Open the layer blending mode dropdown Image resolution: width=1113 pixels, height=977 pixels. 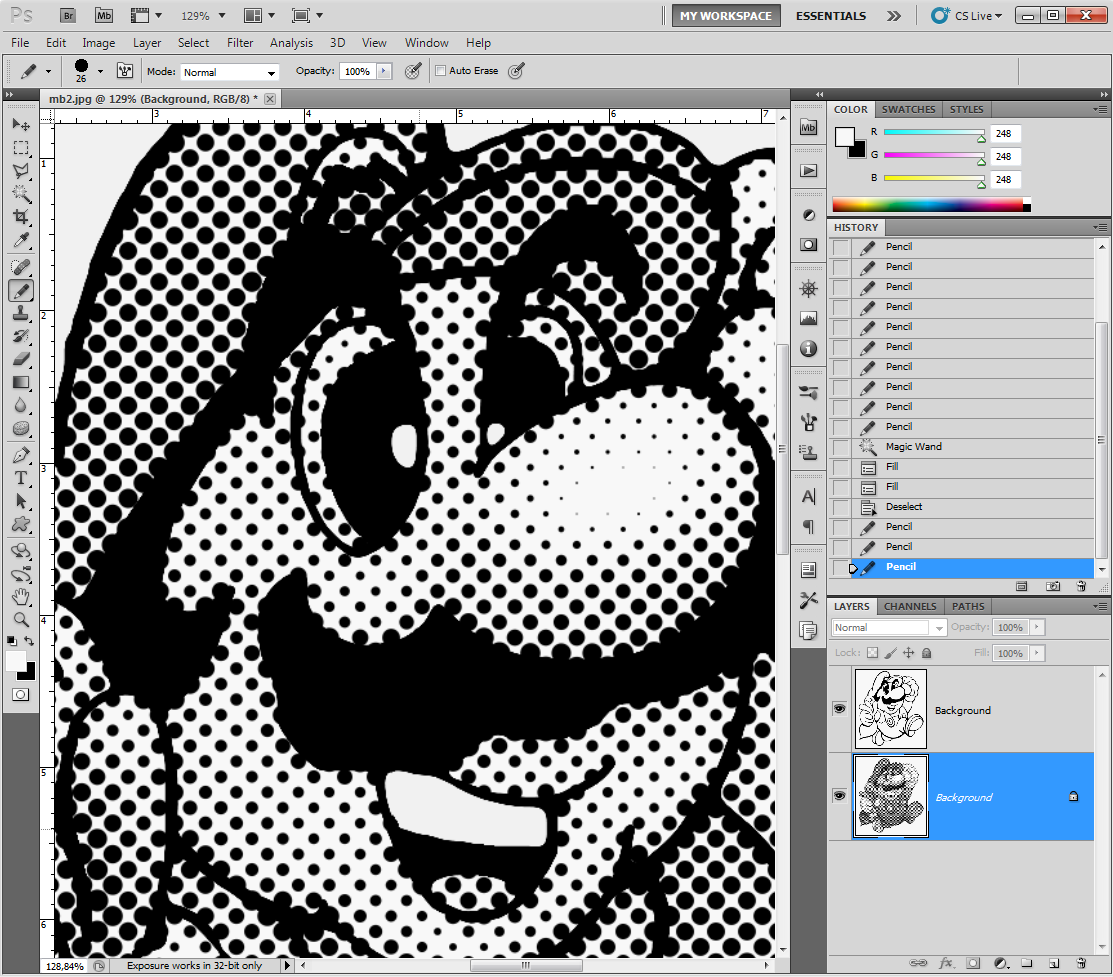pos(888,628)
